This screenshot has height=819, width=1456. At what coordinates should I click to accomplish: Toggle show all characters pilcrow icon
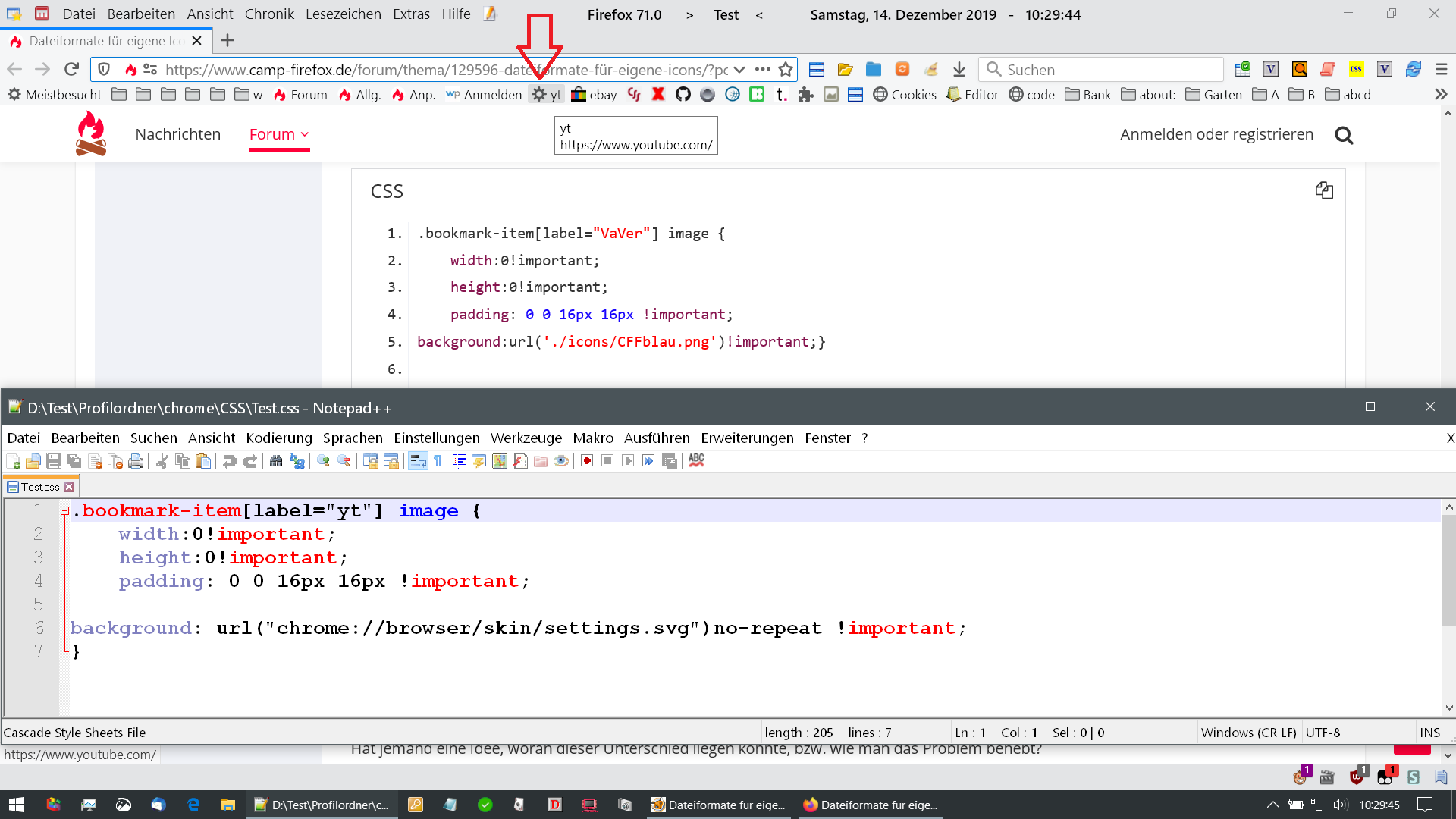pos(438,461)
